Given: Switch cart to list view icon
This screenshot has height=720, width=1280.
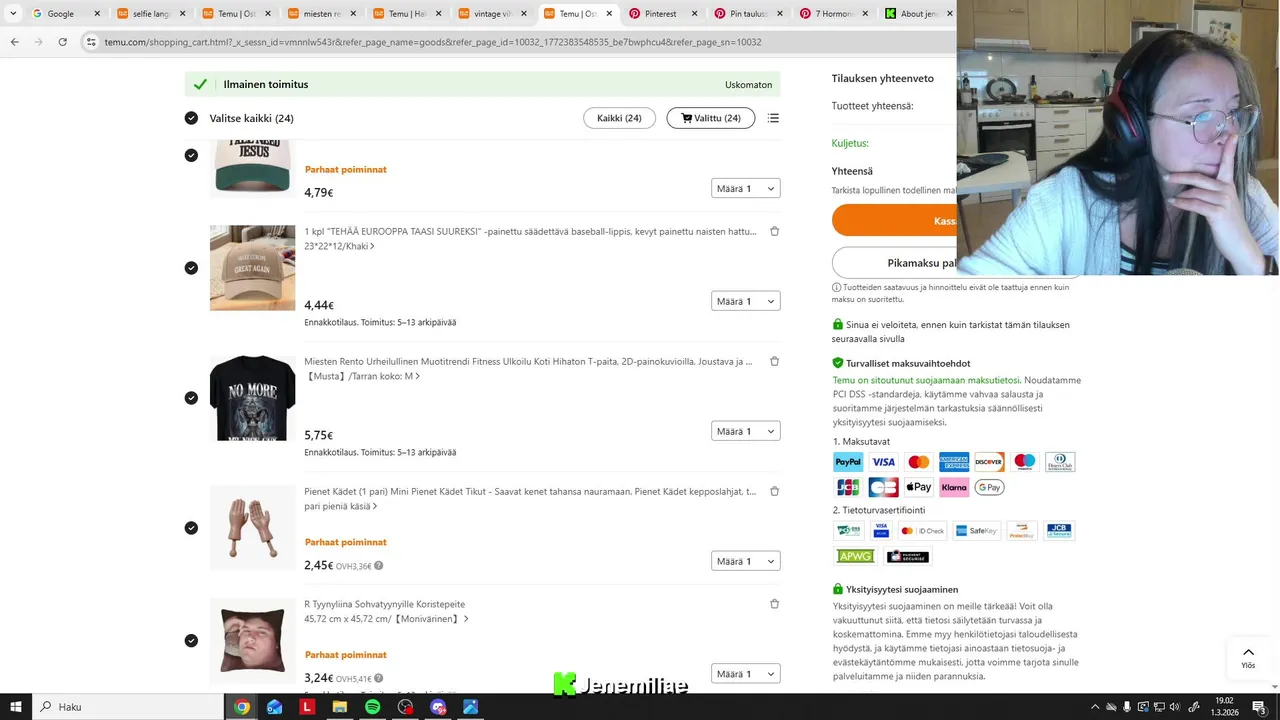Looking at the screenshot, I should pos(773,118).
